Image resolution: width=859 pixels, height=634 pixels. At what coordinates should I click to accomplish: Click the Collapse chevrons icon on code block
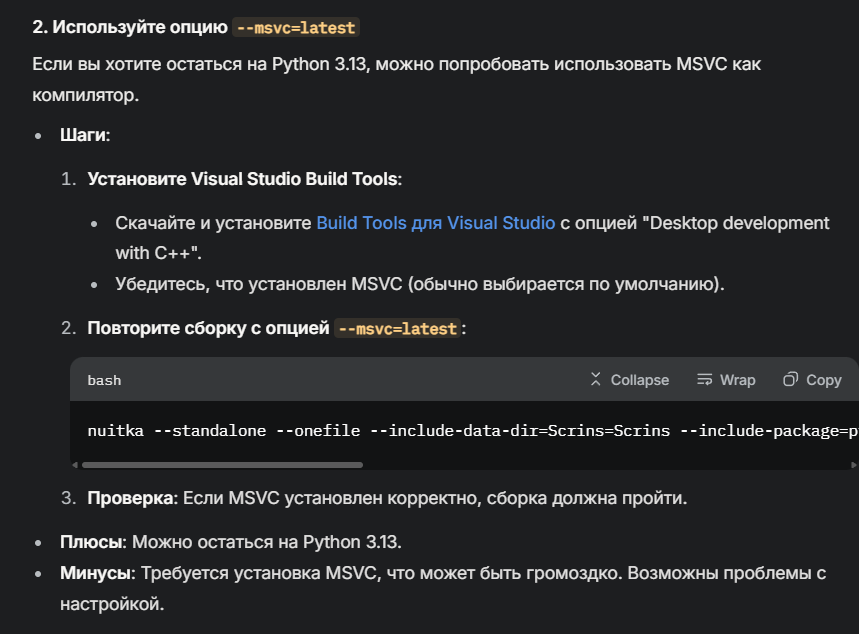[x=596, y=379]
